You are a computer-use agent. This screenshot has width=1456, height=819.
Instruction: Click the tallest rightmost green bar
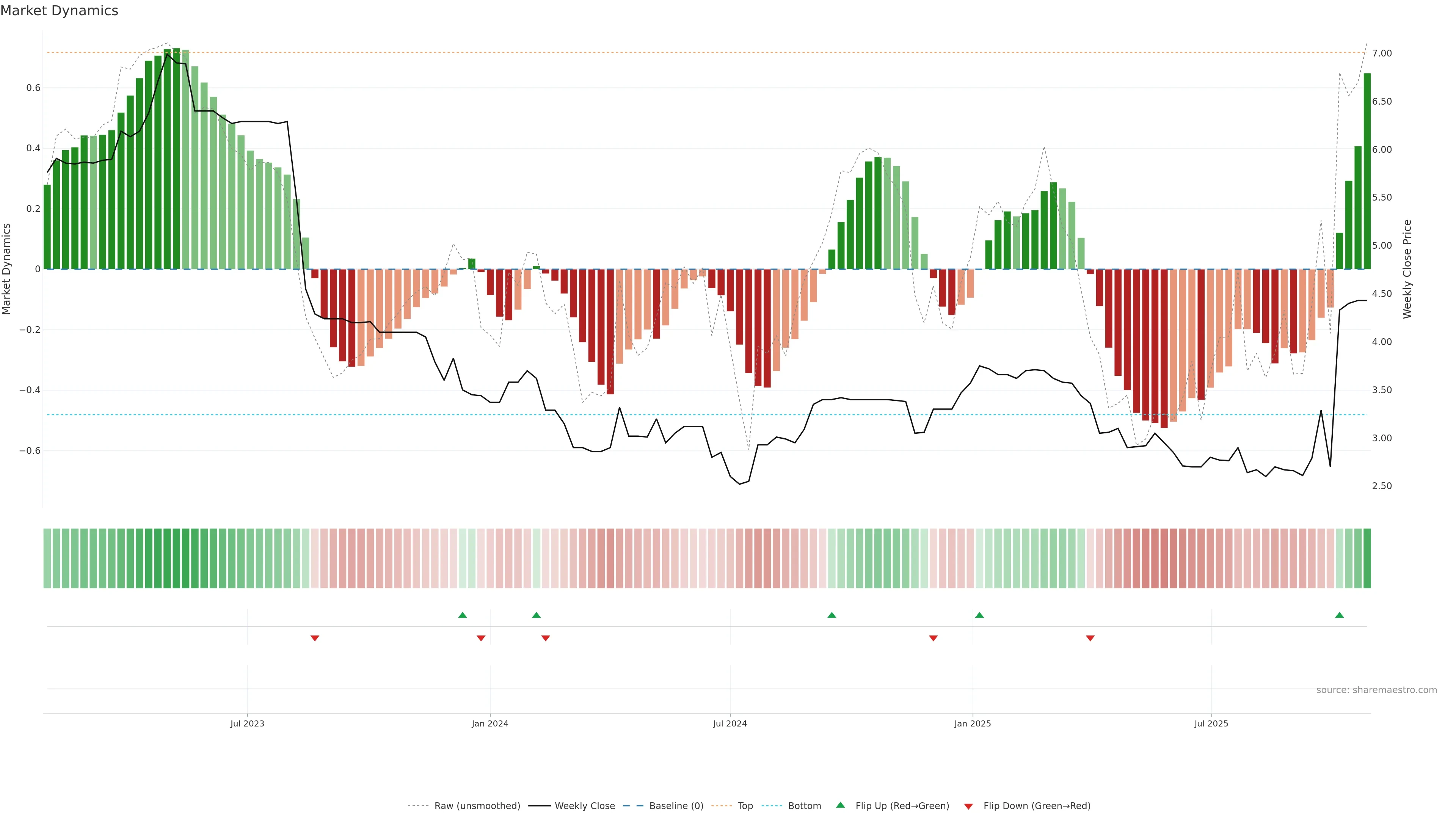(1367, 169)
